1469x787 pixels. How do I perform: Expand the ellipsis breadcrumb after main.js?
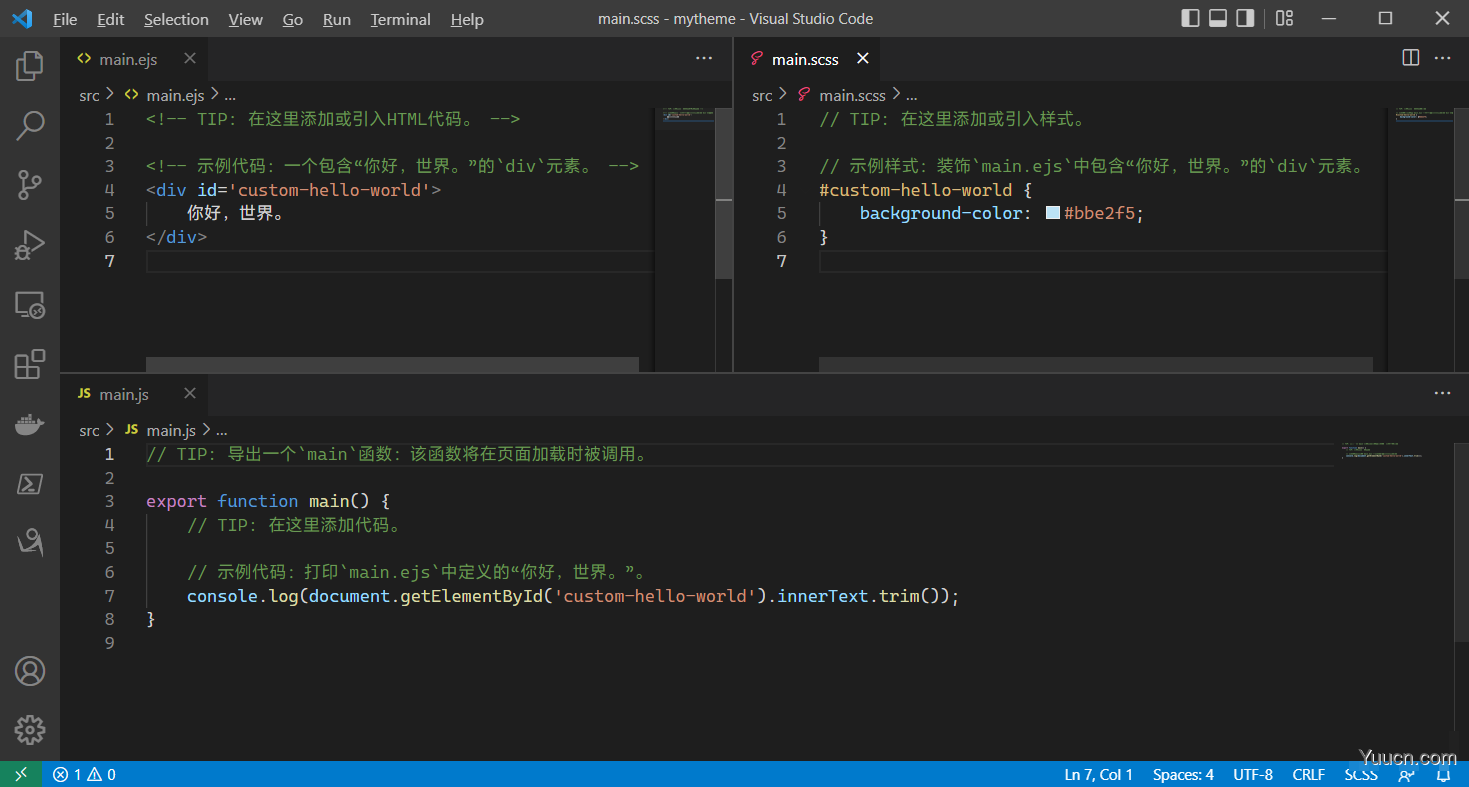222,430
